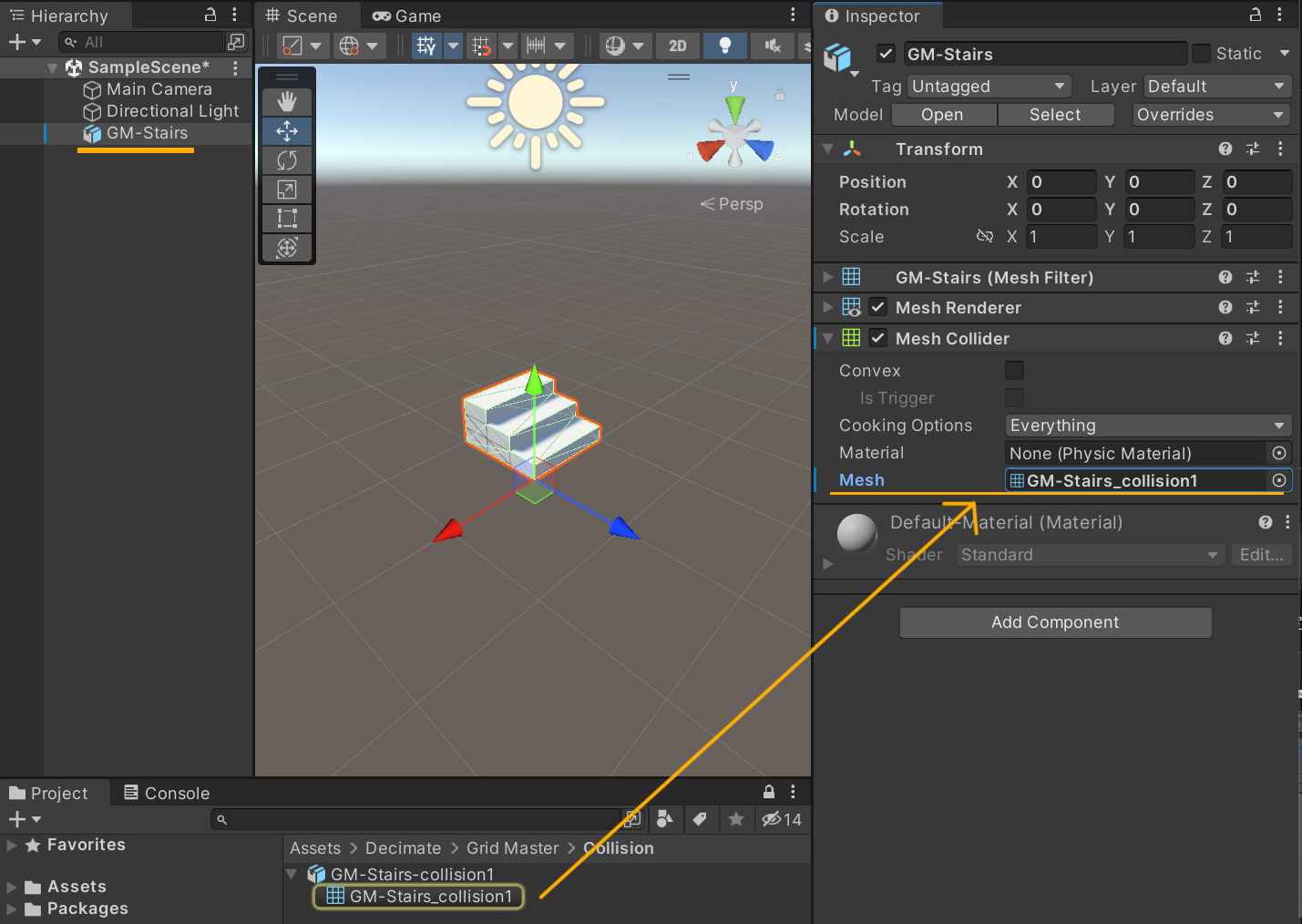Click the Mesh Collider help icon
The width and height of the screenshot is (1302, 924).
pyautogui.click(x=1225, y=338)
